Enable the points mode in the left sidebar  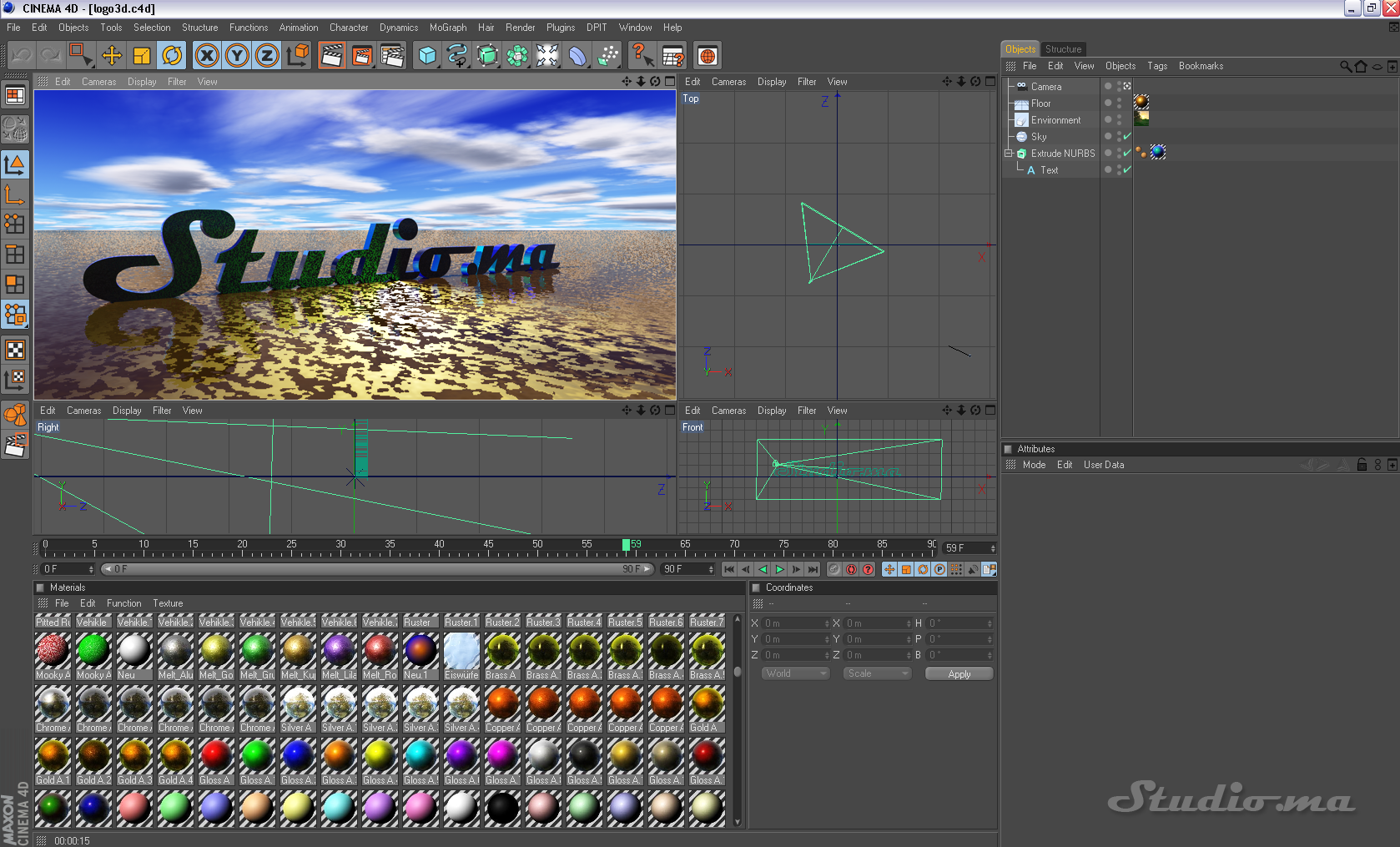(x=15, y=224)
